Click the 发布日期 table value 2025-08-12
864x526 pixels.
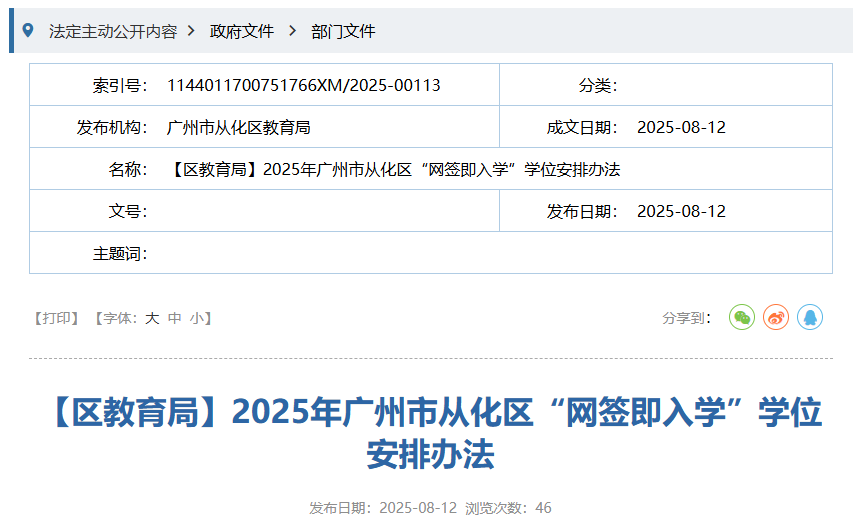tap(681, 212)
